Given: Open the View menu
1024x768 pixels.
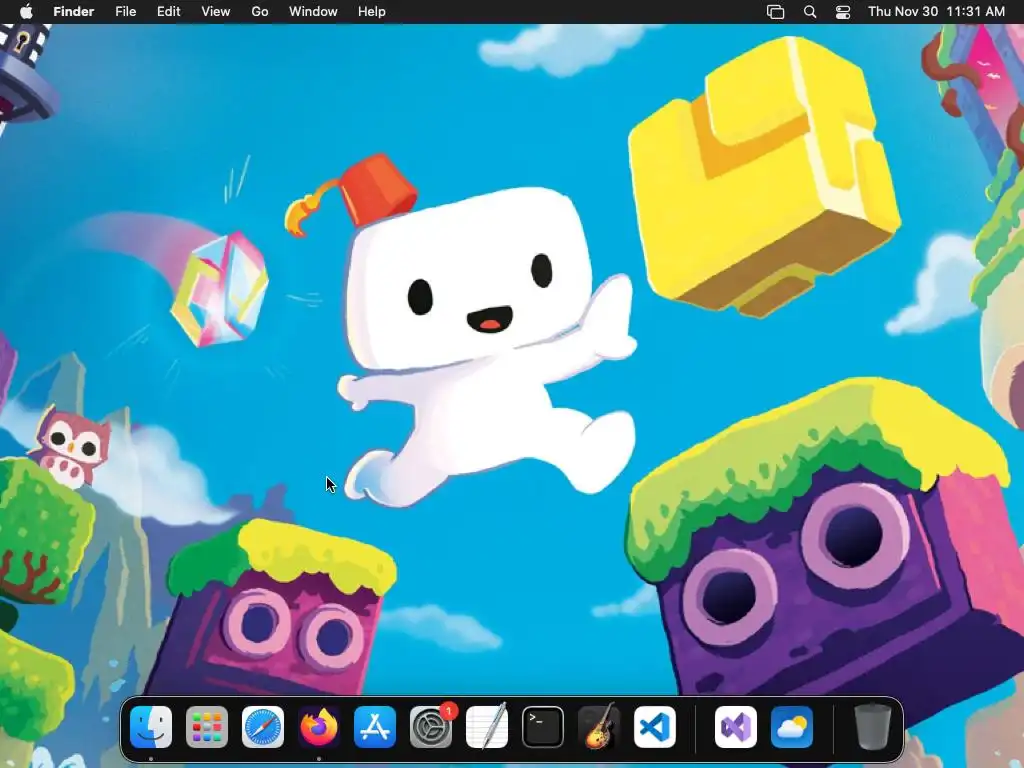Looking at the screenshot, I should (x=216, y=12).
